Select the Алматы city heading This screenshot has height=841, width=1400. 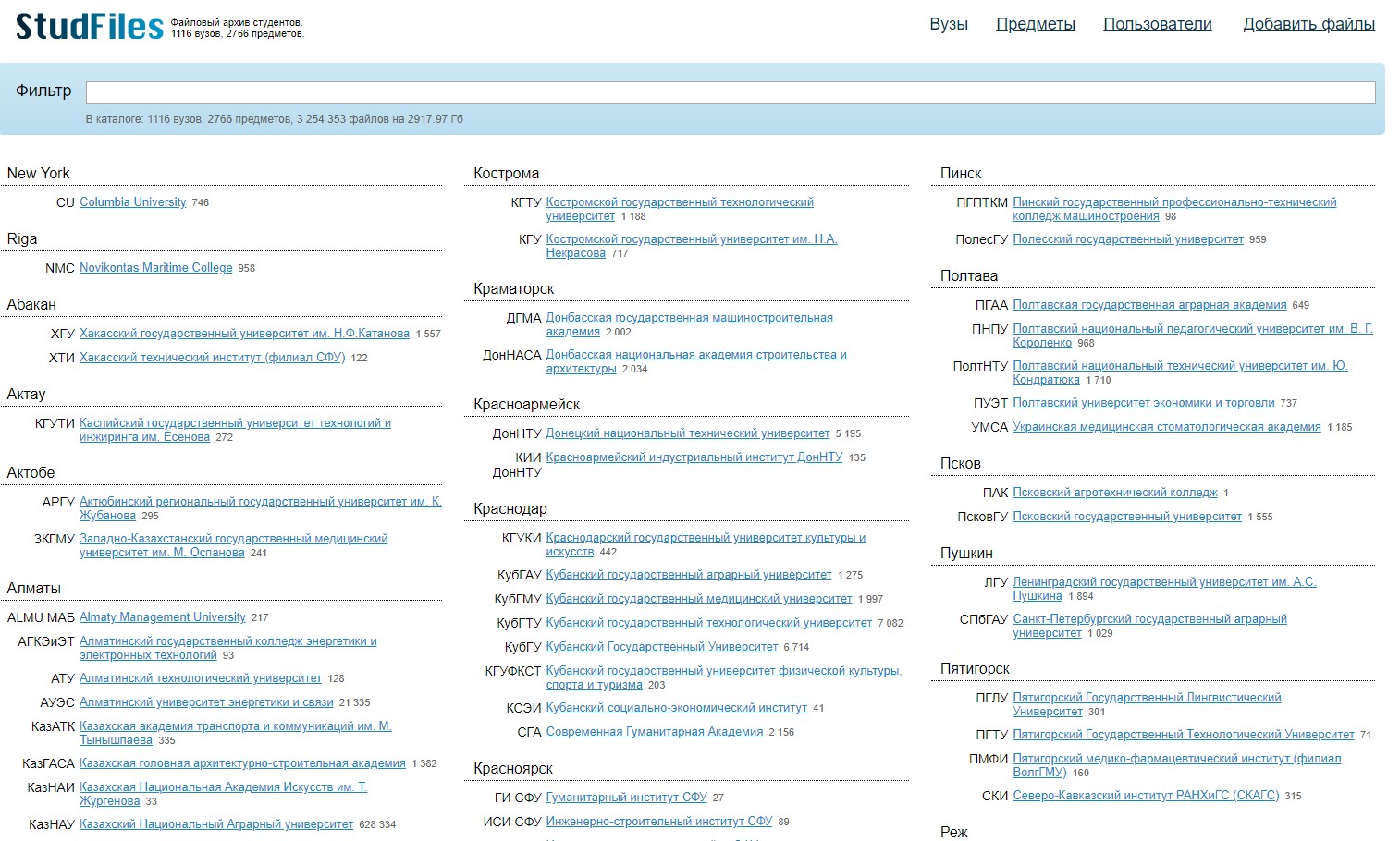pos(33,589)
